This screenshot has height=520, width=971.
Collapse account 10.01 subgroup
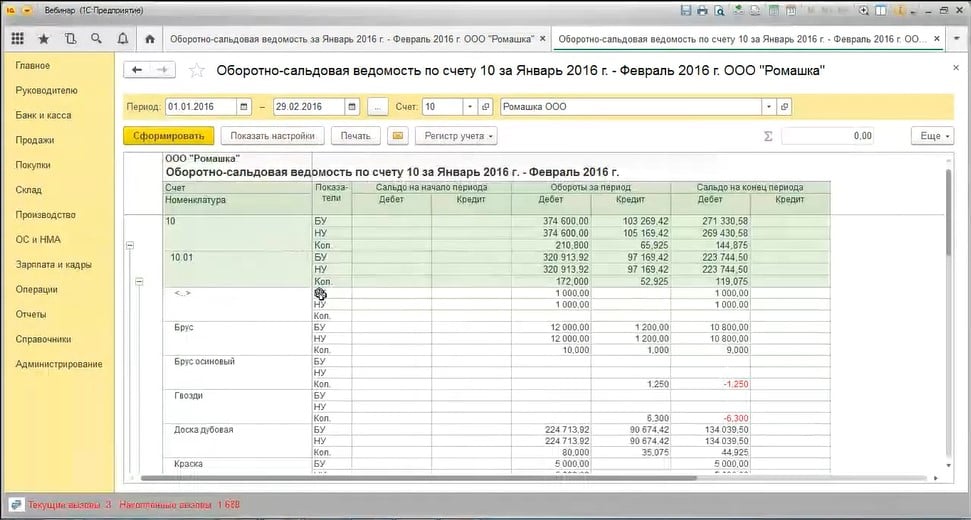[x=139, y=282]
